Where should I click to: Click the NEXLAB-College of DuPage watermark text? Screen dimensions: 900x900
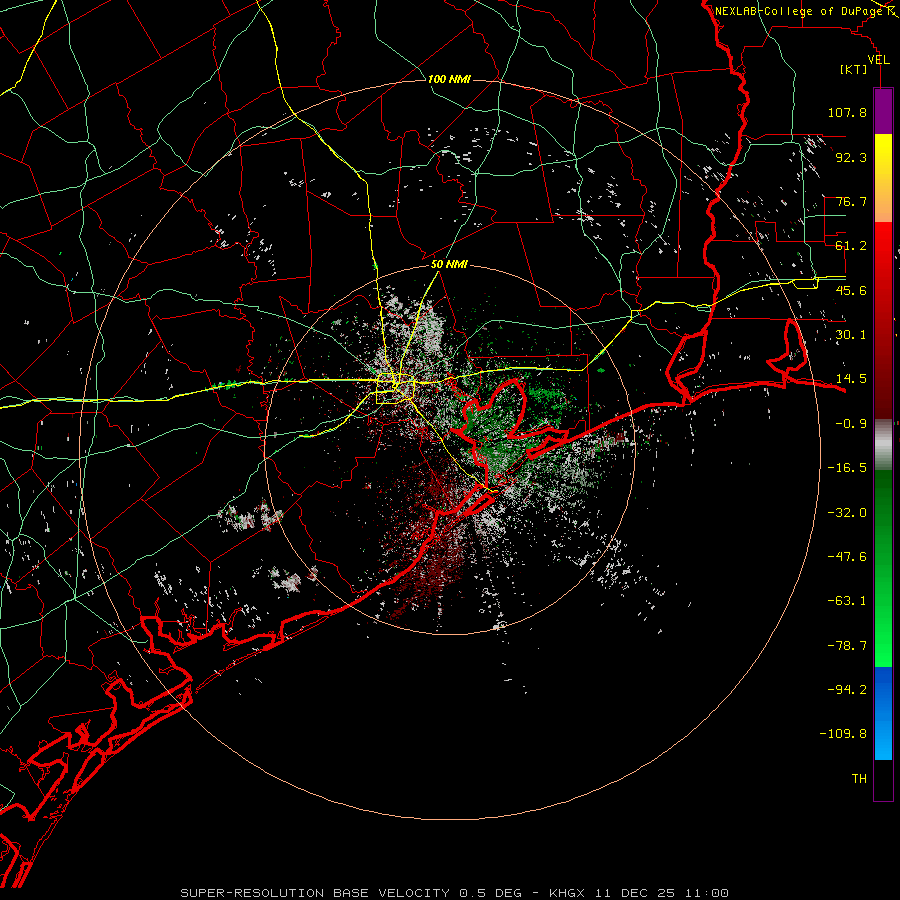pos(798,11)
